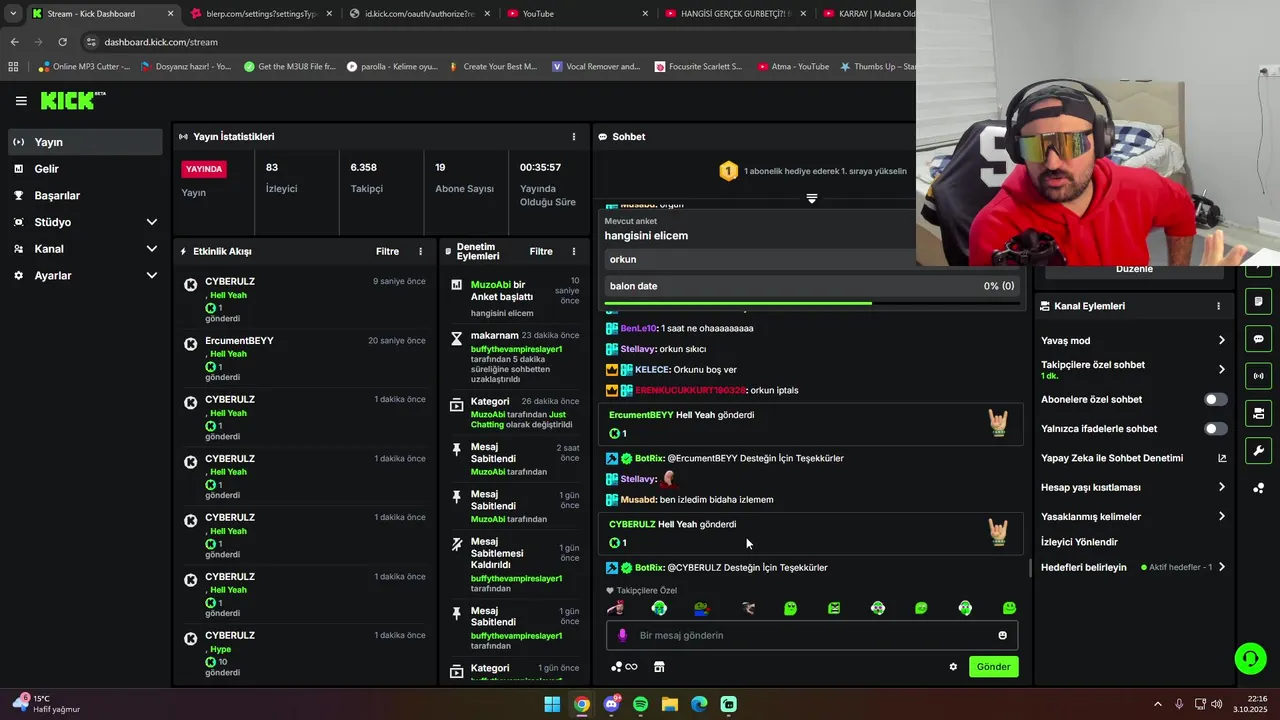This screenshot has height=720, width=1280.
Task: Click the chat panel scrollbar
Action: [1030, 569]
